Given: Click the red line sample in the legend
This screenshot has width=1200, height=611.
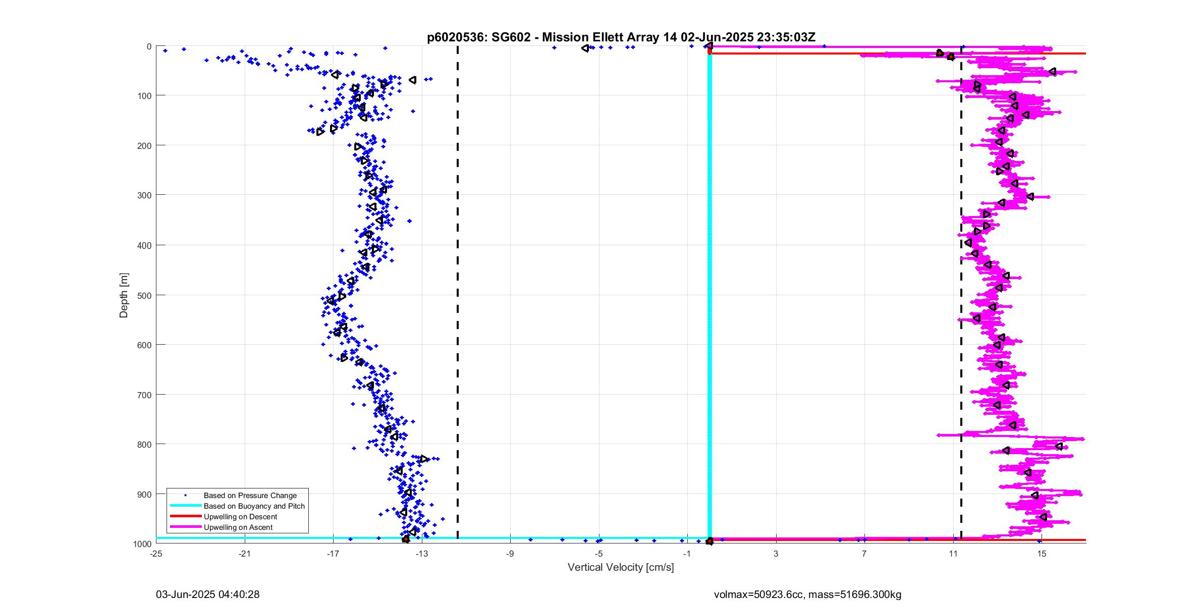Looking at the screenshot, I should pos(184,516).
